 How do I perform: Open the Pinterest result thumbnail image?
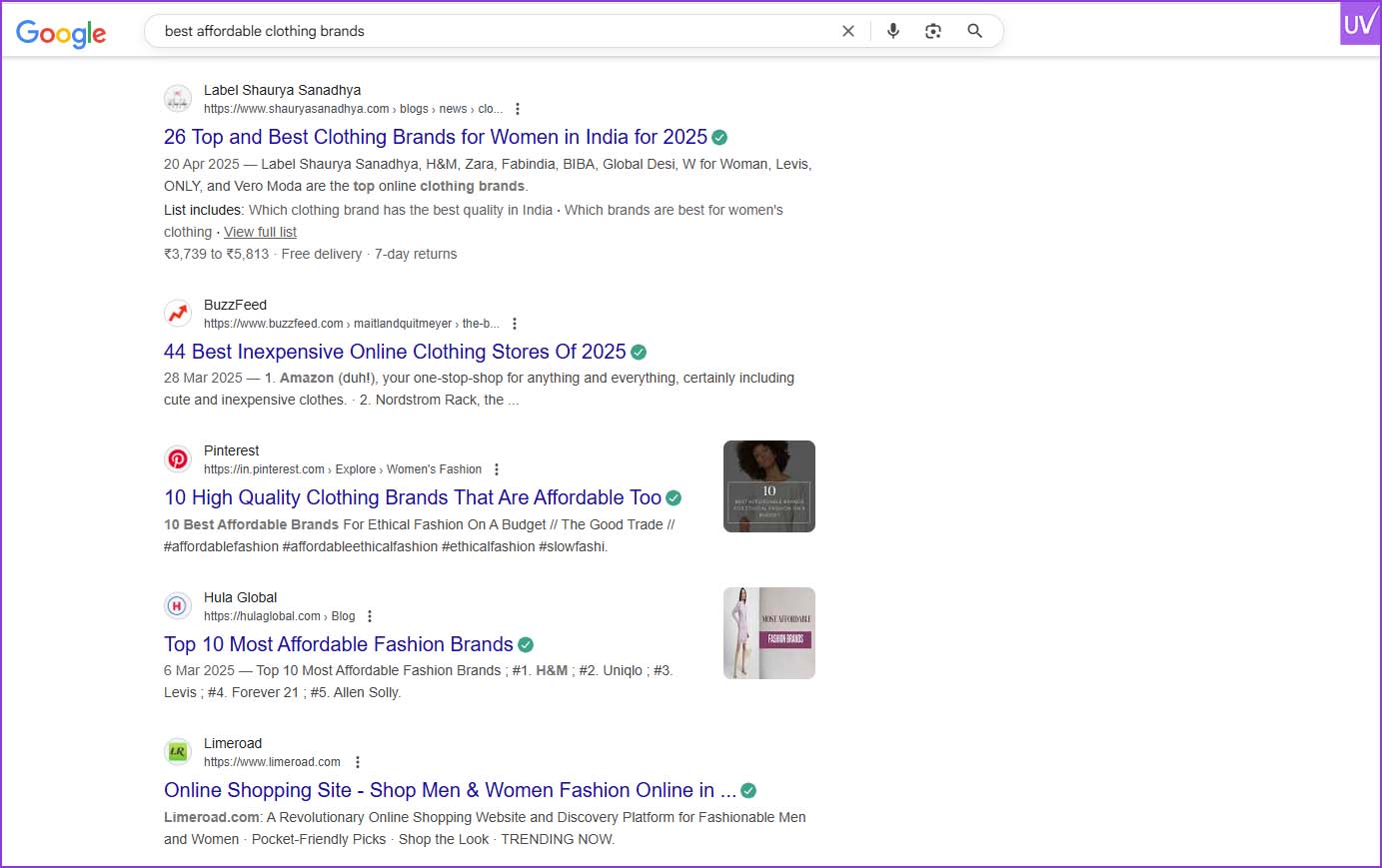pyautogui.click(x=769, y=486)
